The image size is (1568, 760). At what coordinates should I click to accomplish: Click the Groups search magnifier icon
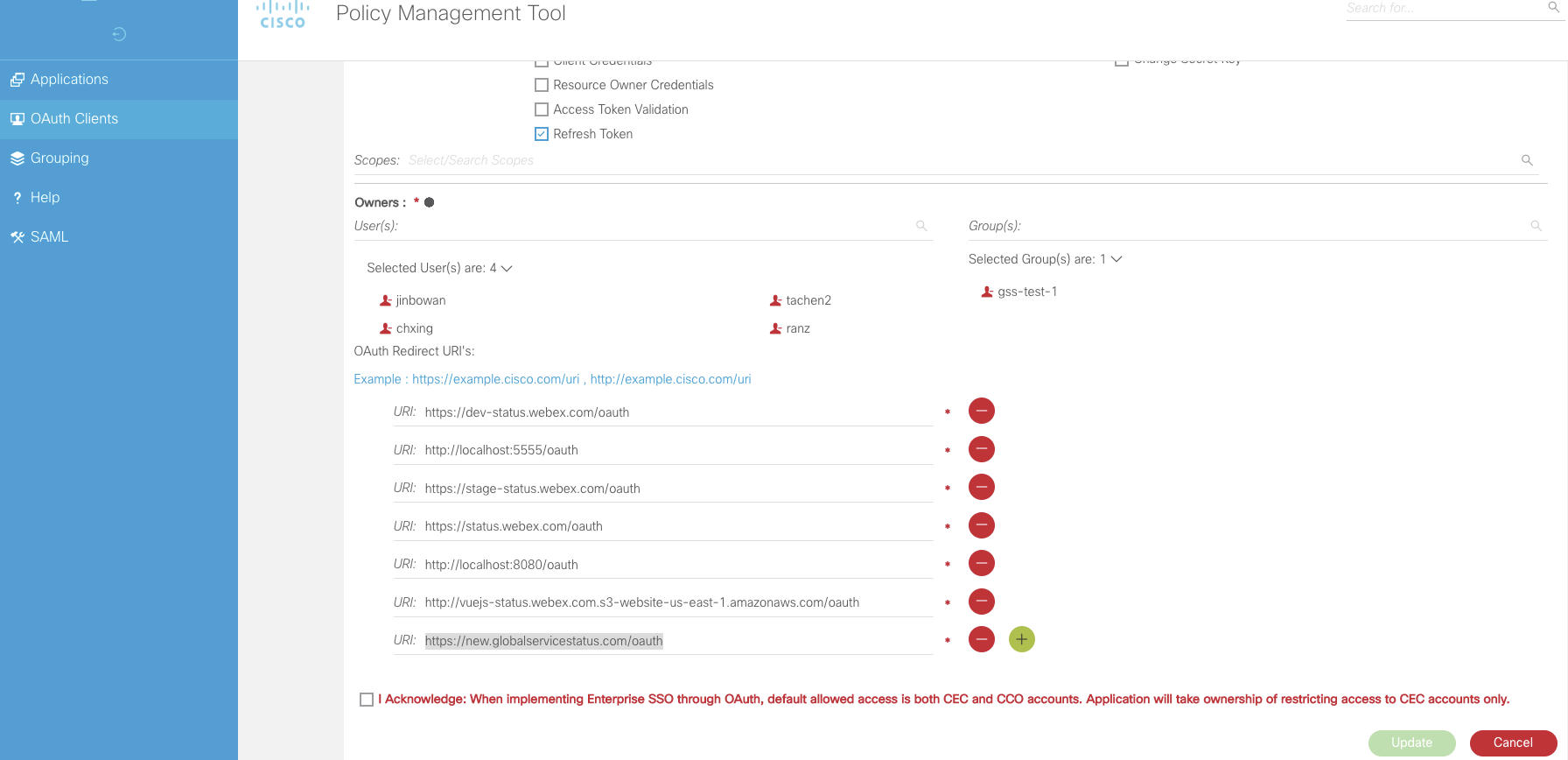[1536, 226]
